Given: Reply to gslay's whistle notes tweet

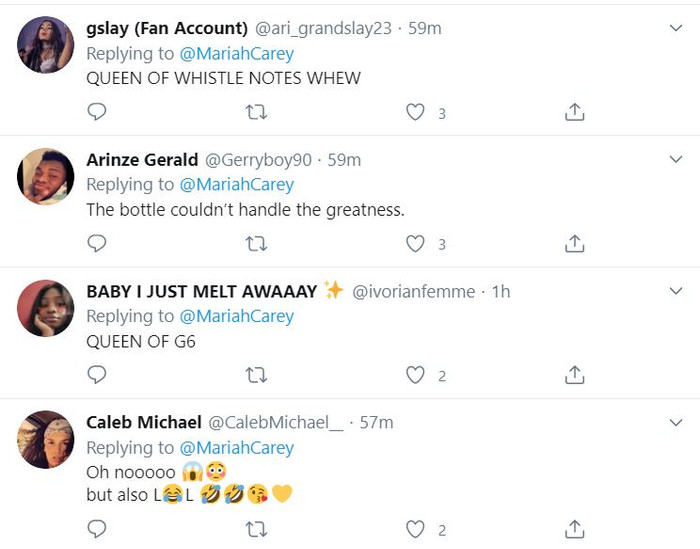Looking at the screenshot, I should (x=97, y=112).
